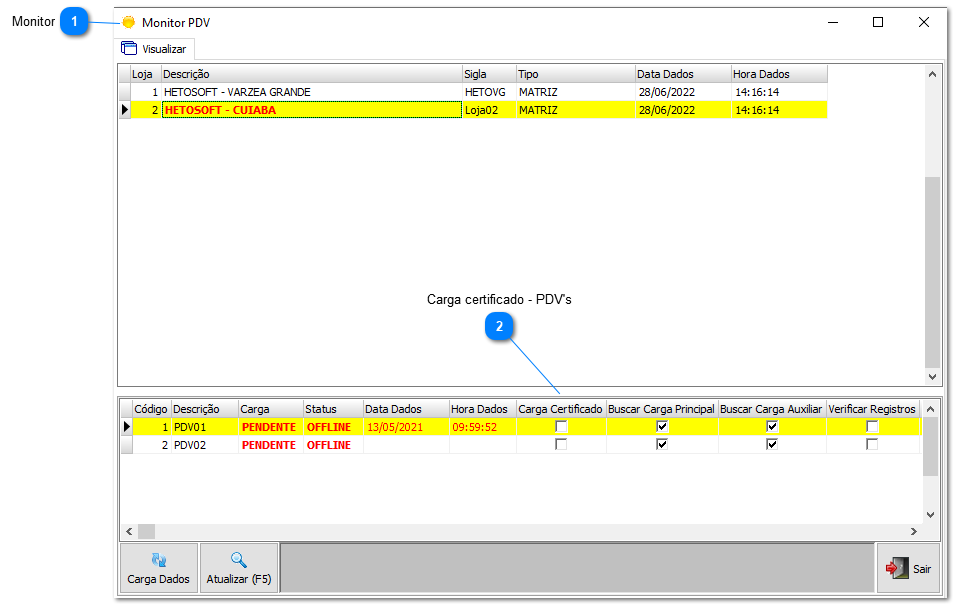Click the Carga Dados button icon
This screenshot has height=607, width=956.
coord(158,561)
